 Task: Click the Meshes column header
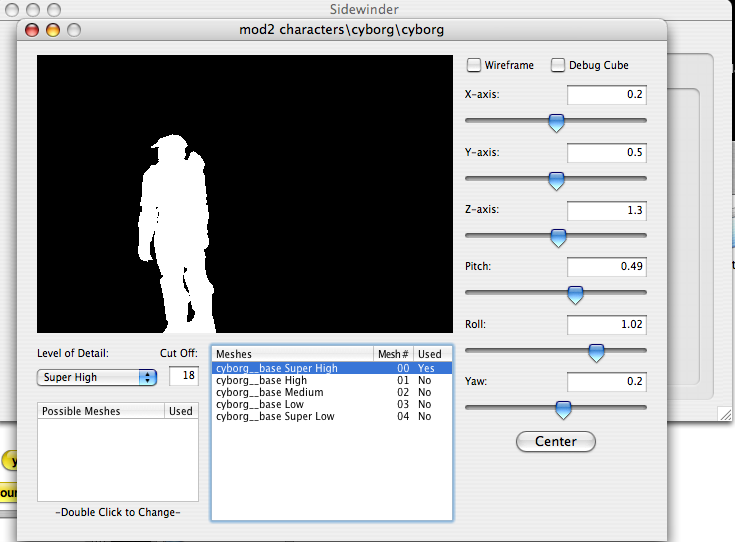(293, 354)
